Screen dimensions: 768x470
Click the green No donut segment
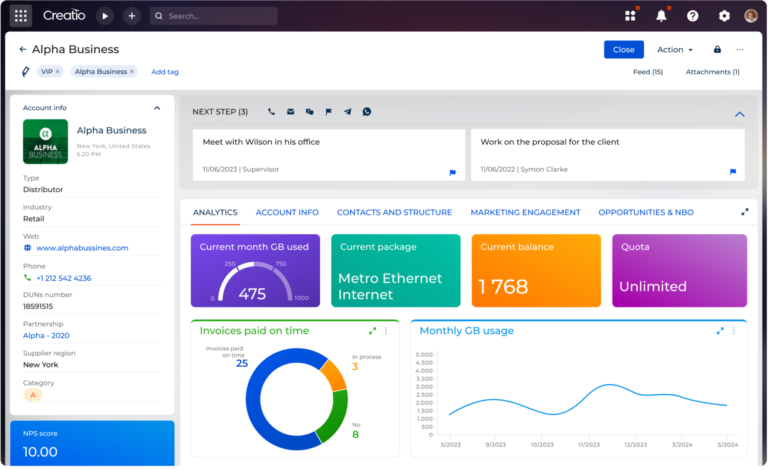tap(335, 415)
